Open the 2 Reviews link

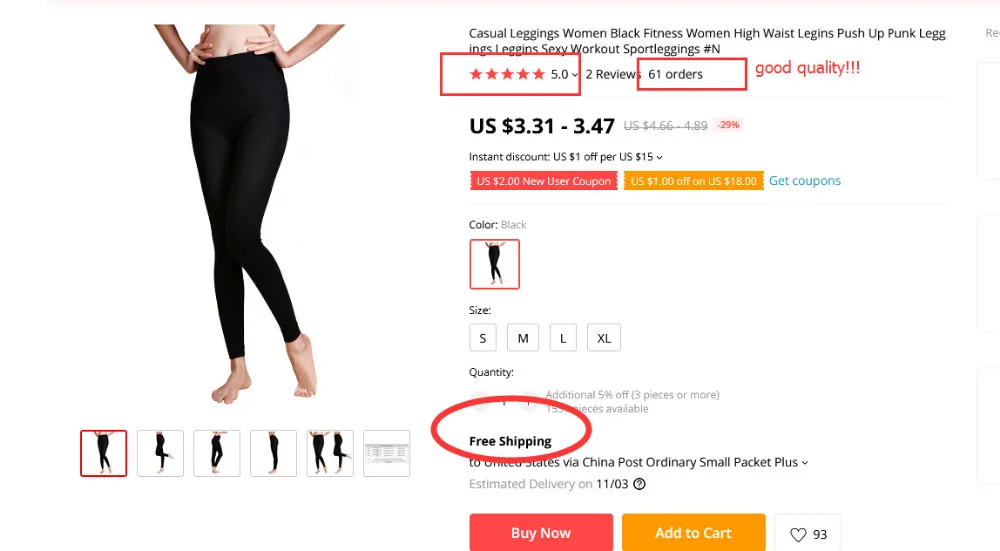[x=612, y=74]
